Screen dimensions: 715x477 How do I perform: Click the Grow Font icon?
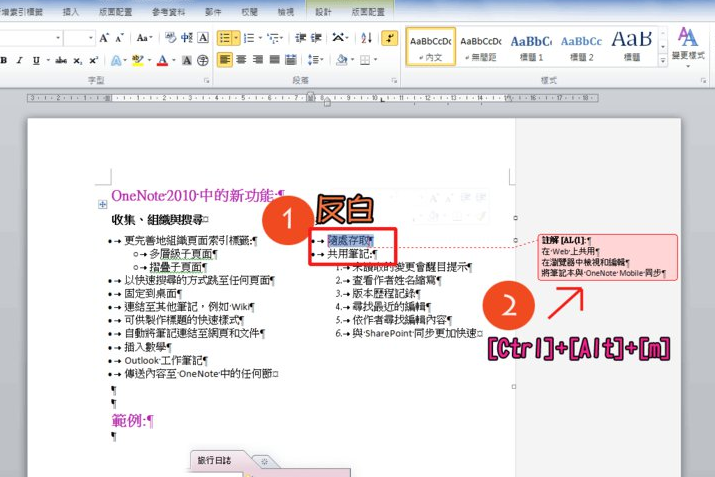coord(104,38)
